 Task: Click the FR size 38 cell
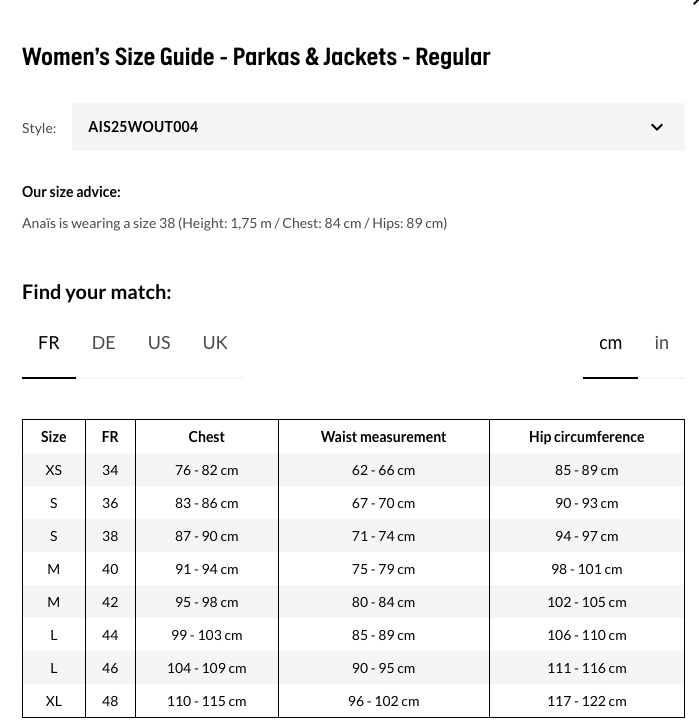point(110,536)
